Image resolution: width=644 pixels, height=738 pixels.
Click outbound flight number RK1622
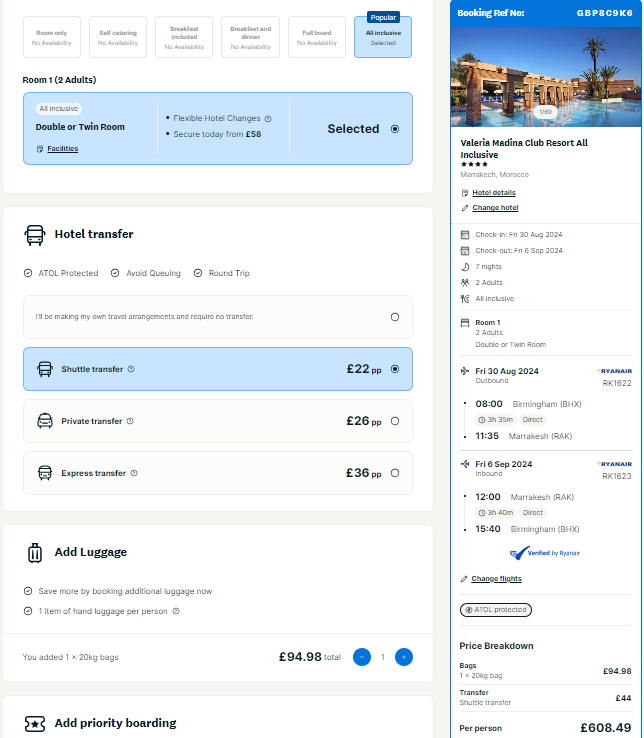click(x=617, y=383)
